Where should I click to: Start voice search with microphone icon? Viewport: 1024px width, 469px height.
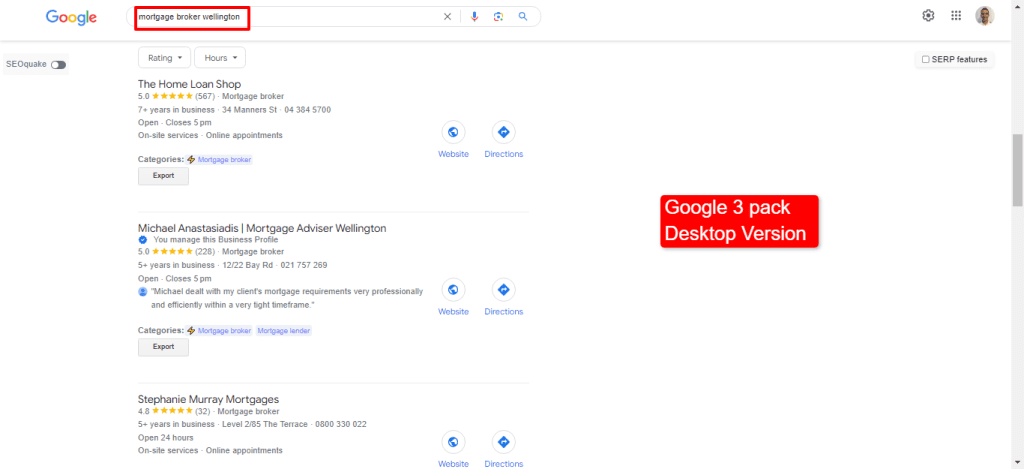[475, 17]
